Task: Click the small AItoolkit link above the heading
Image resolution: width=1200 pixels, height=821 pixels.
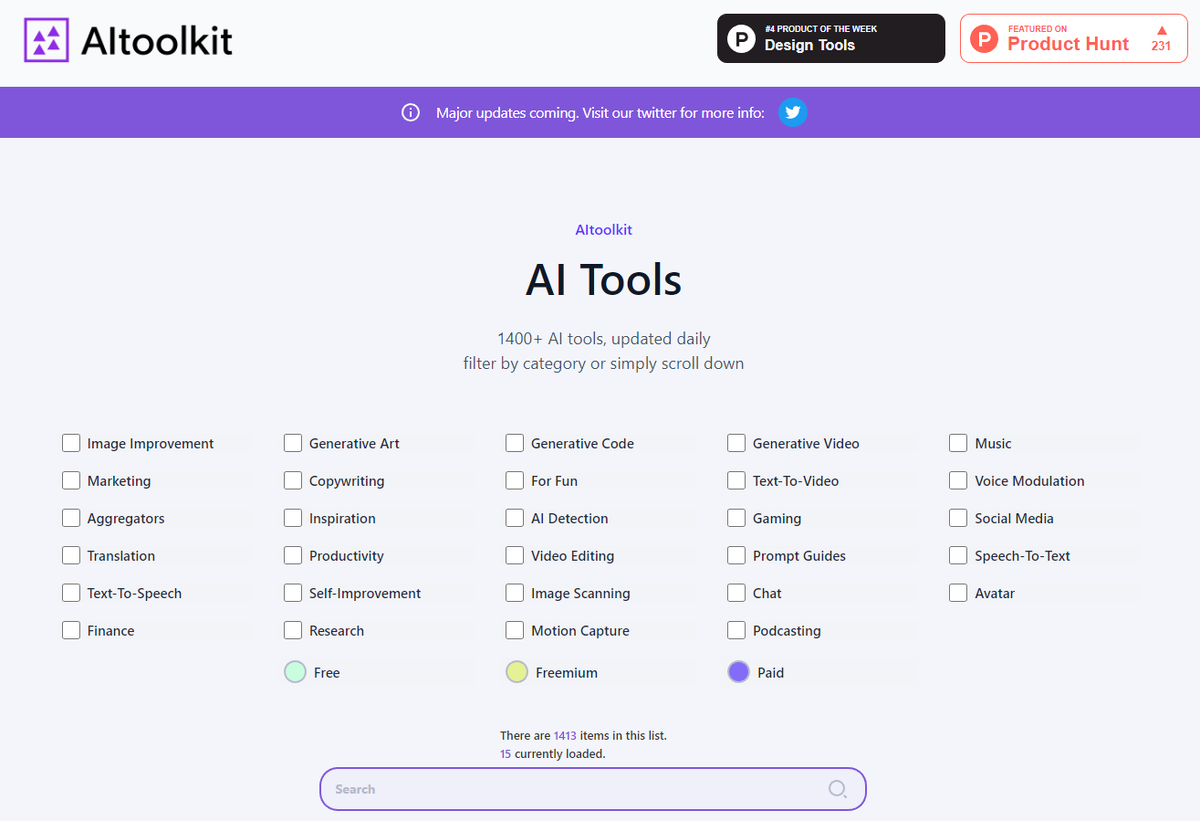Action: (x=604, y=230)
